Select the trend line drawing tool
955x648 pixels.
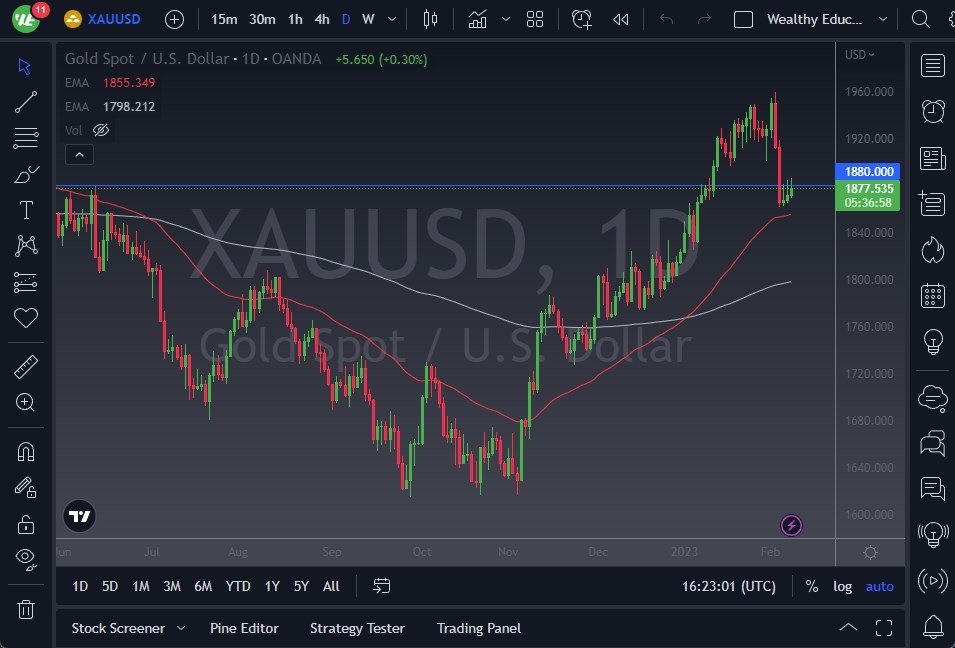point(25,102)
